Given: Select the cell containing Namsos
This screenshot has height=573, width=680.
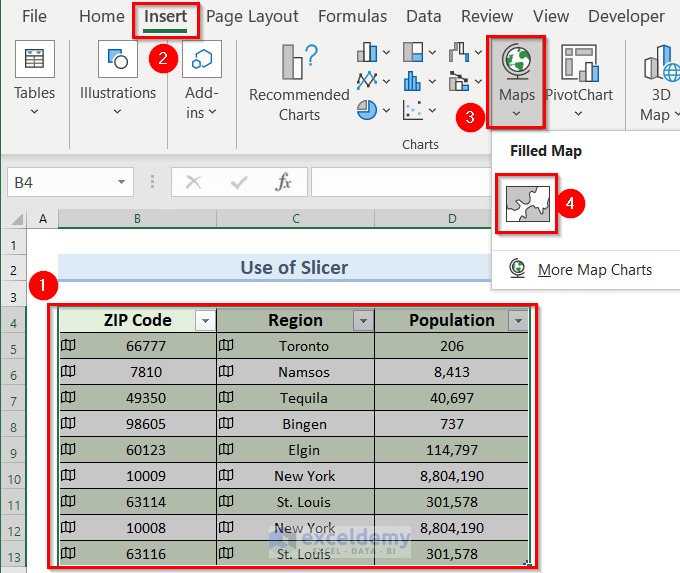Looking at the screenshot, I should point(295,372).
